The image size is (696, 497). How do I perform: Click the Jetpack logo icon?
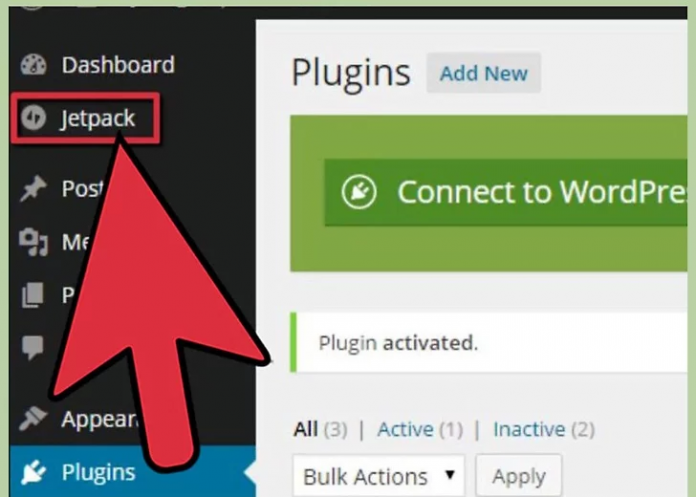[x=33, y=118]
